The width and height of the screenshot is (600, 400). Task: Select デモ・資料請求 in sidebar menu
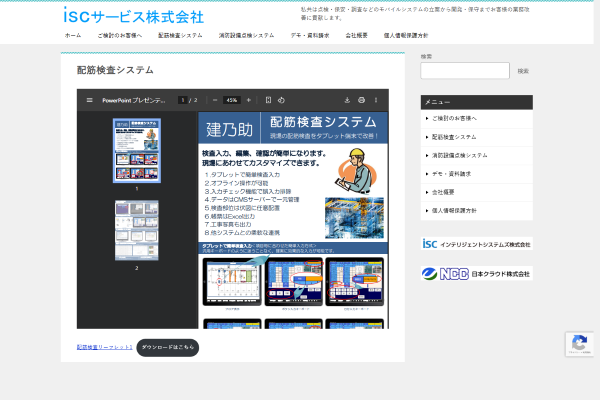coord(477,174)
